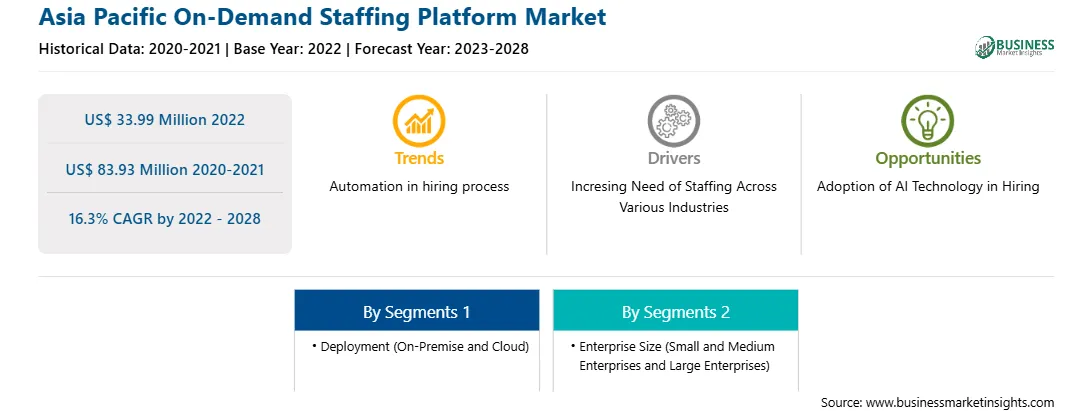
Task: Click the Drivers heading label
Action: (x=673, y=158)
